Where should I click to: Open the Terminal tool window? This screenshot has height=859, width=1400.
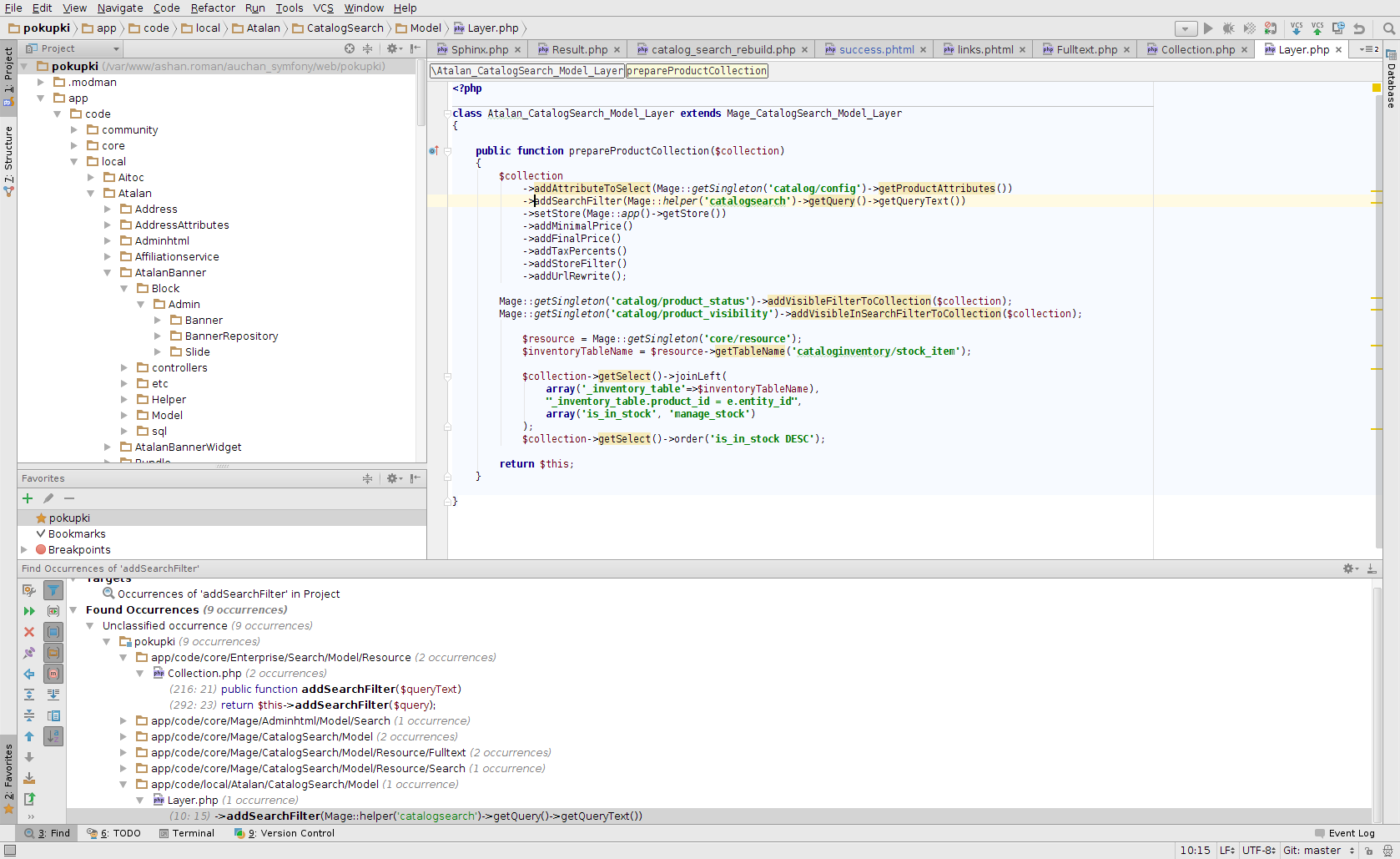[187, 833]
